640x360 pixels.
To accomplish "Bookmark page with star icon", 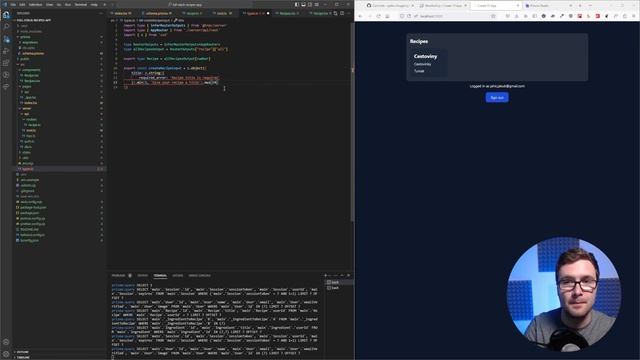I will coord(493,16).
